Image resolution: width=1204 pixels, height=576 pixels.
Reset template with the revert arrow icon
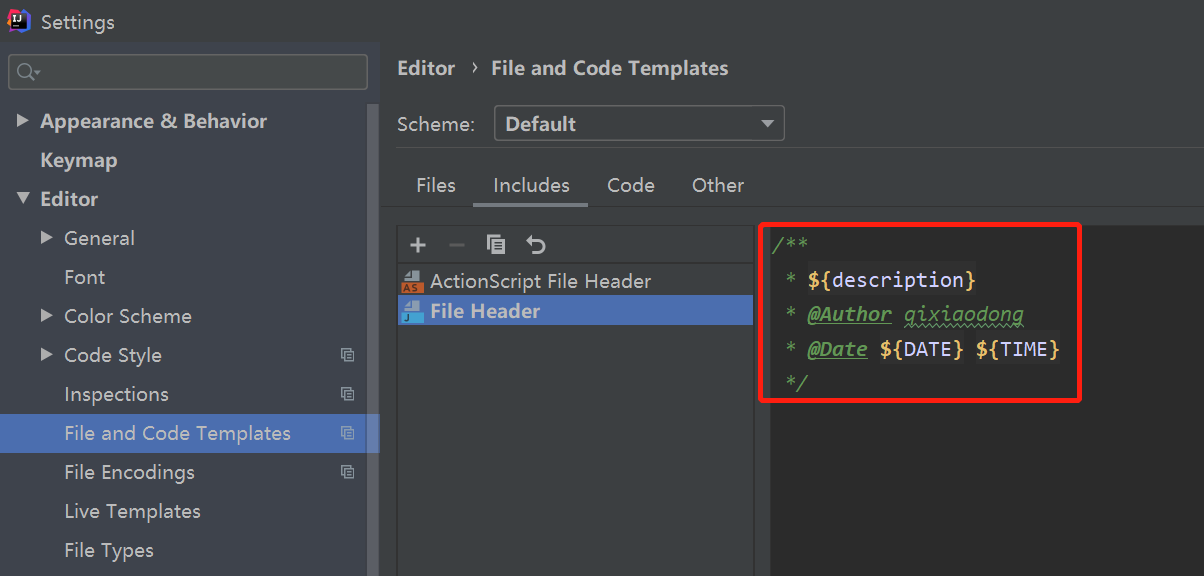536,245
